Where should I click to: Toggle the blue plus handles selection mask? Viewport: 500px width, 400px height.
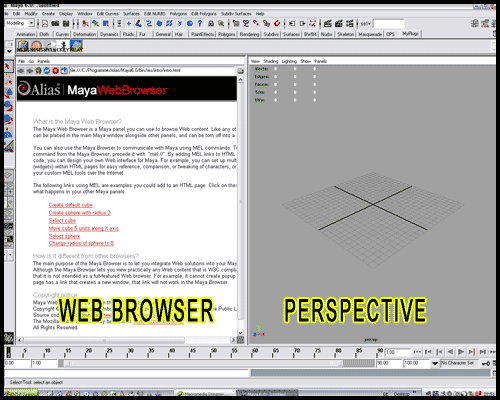[x=129, y=23]
